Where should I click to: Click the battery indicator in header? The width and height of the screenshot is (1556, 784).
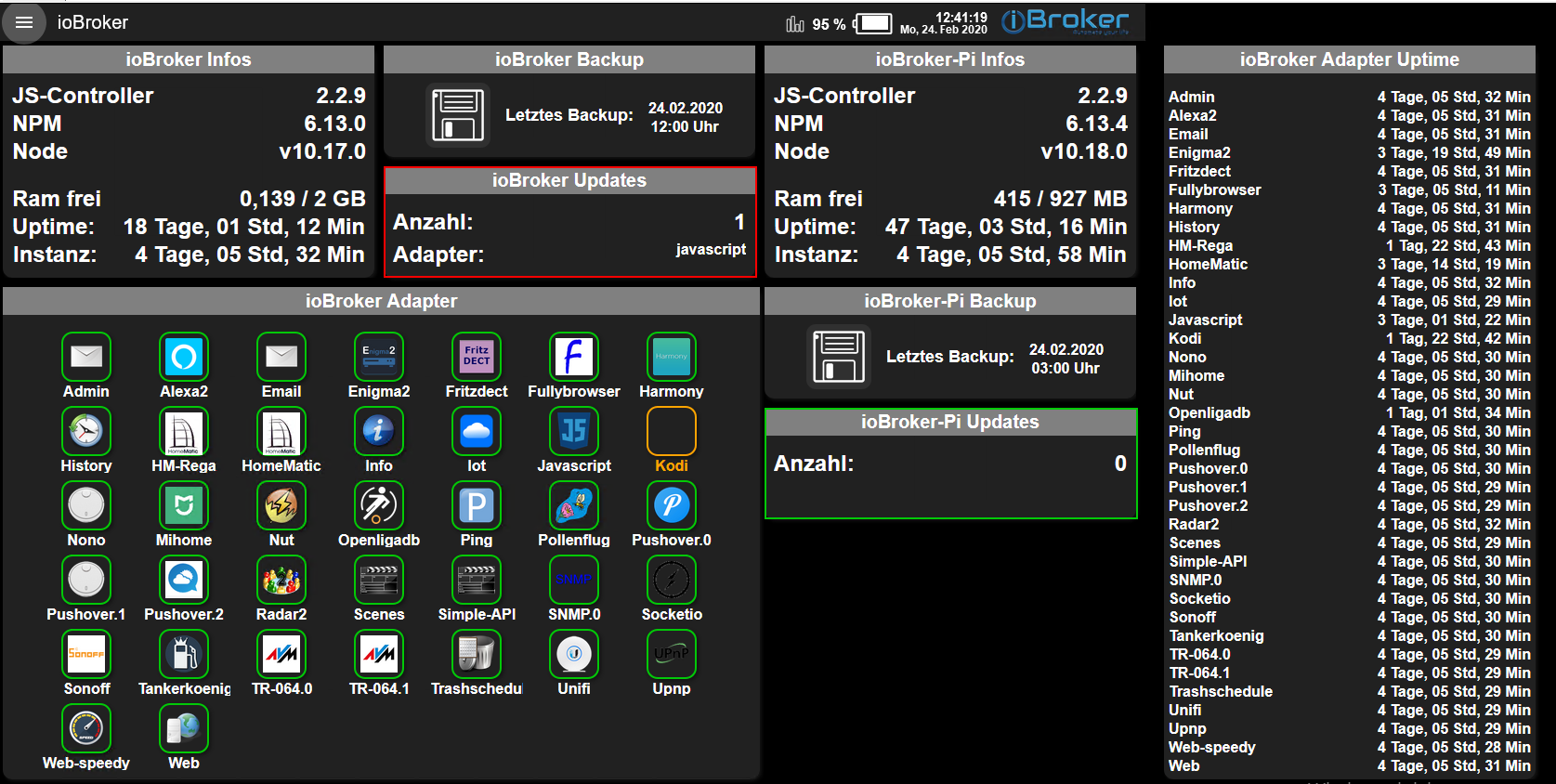click(x=873, y=23)
